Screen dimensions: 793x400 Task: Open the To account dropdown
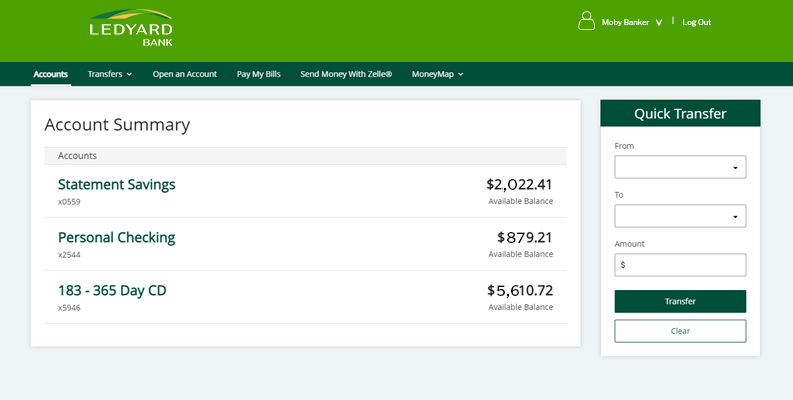(x=680, y=216)
